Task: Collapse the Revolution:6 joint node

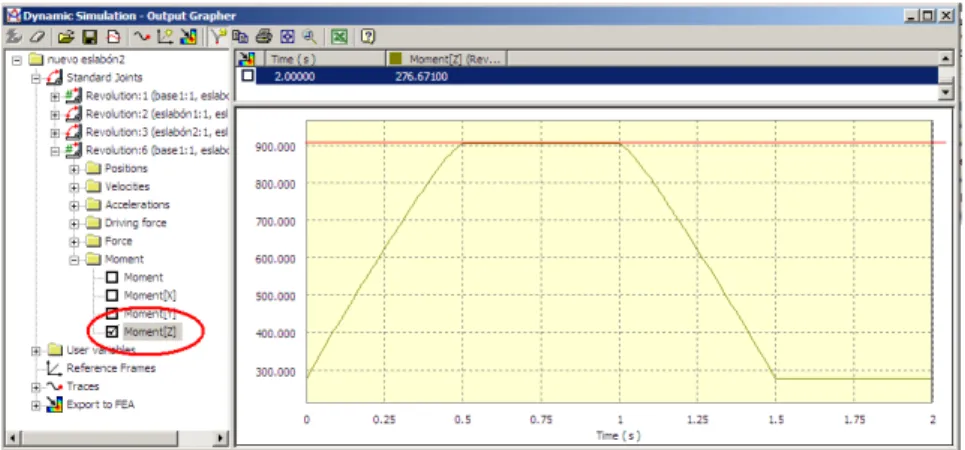Action: [x=55, y=151]
